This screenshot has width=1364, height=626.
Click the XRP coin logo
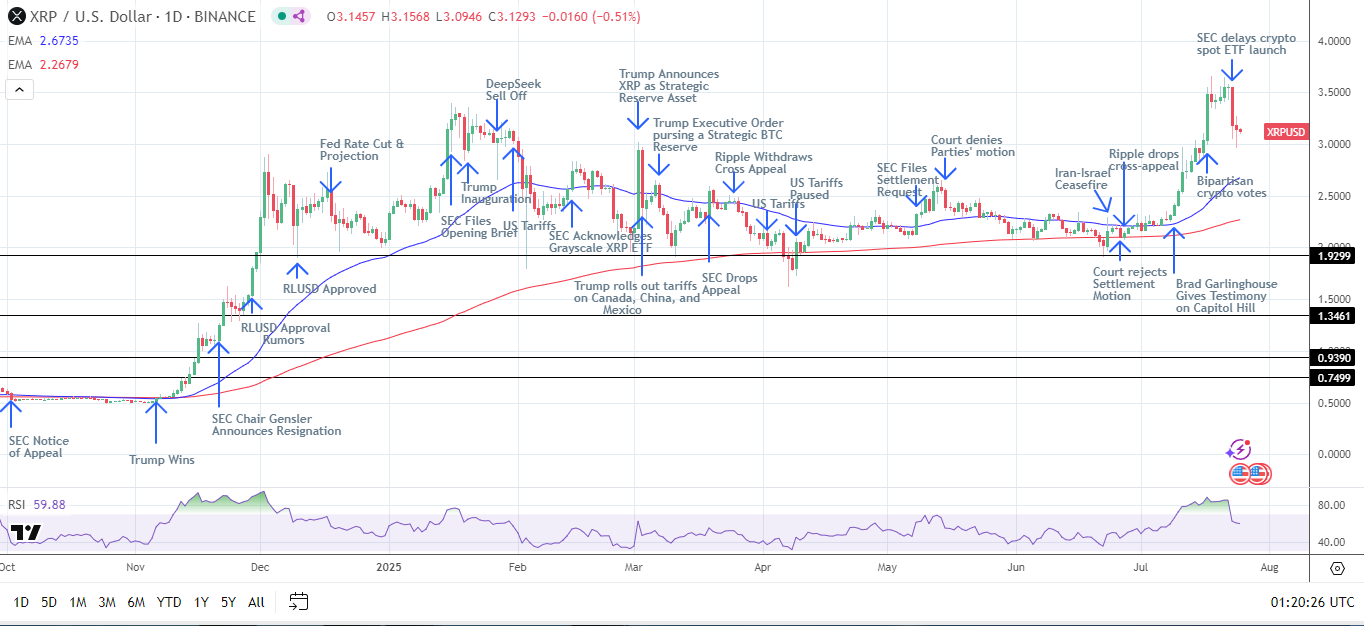(x=14, y=17)
